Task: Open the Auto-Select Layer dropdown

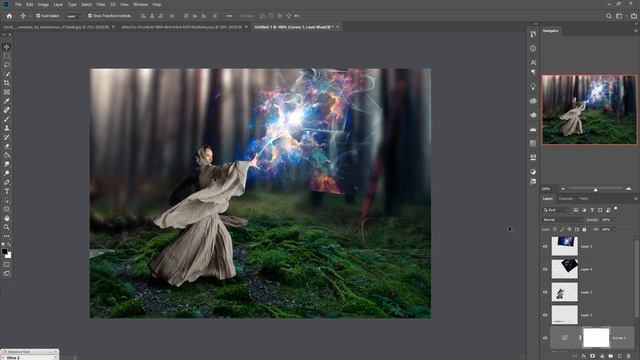Action: click(x=73, y=16)
